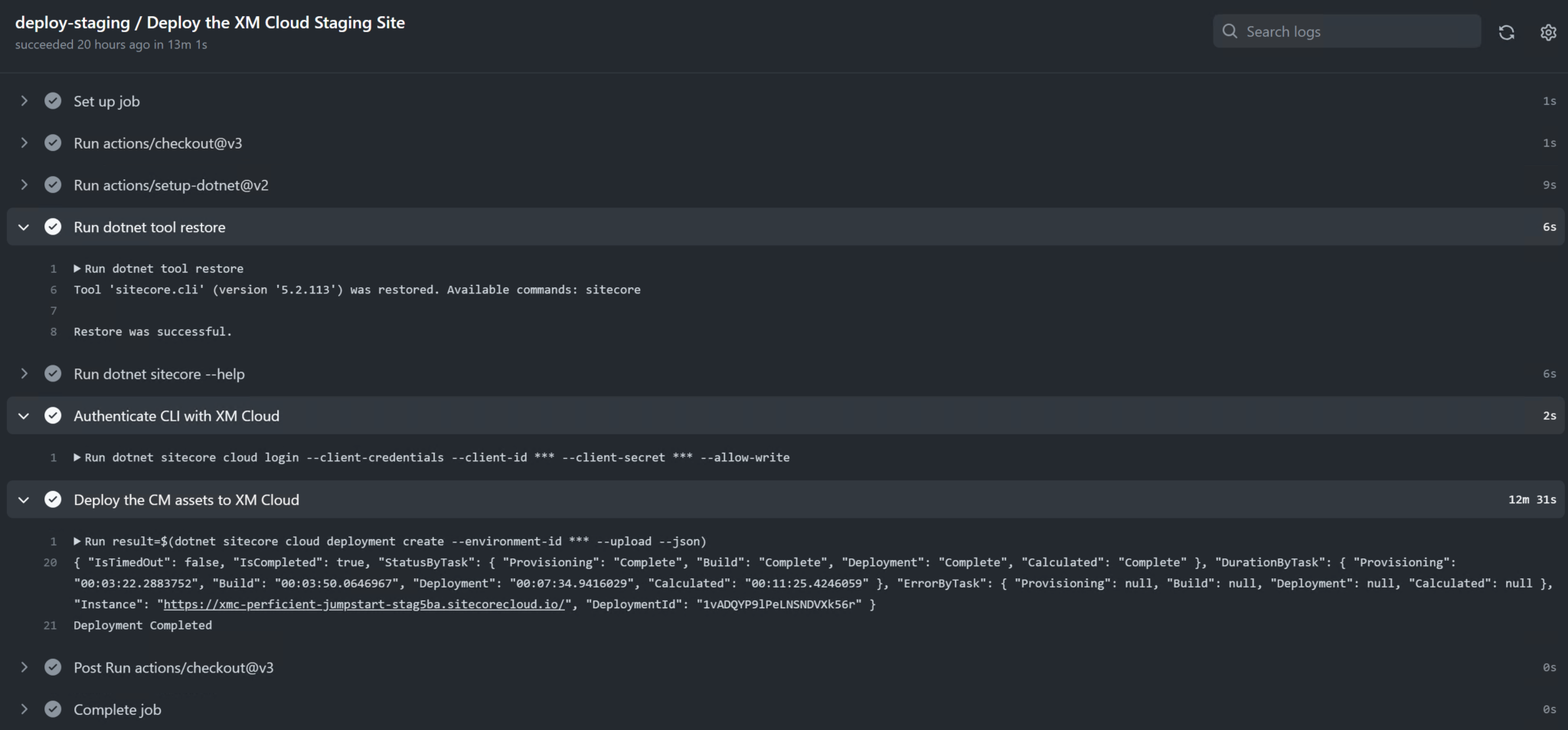Viewport: 1568px width, 730px height.
Task: Collapse the Deploy the CM assets step
Action: point(24,499)
